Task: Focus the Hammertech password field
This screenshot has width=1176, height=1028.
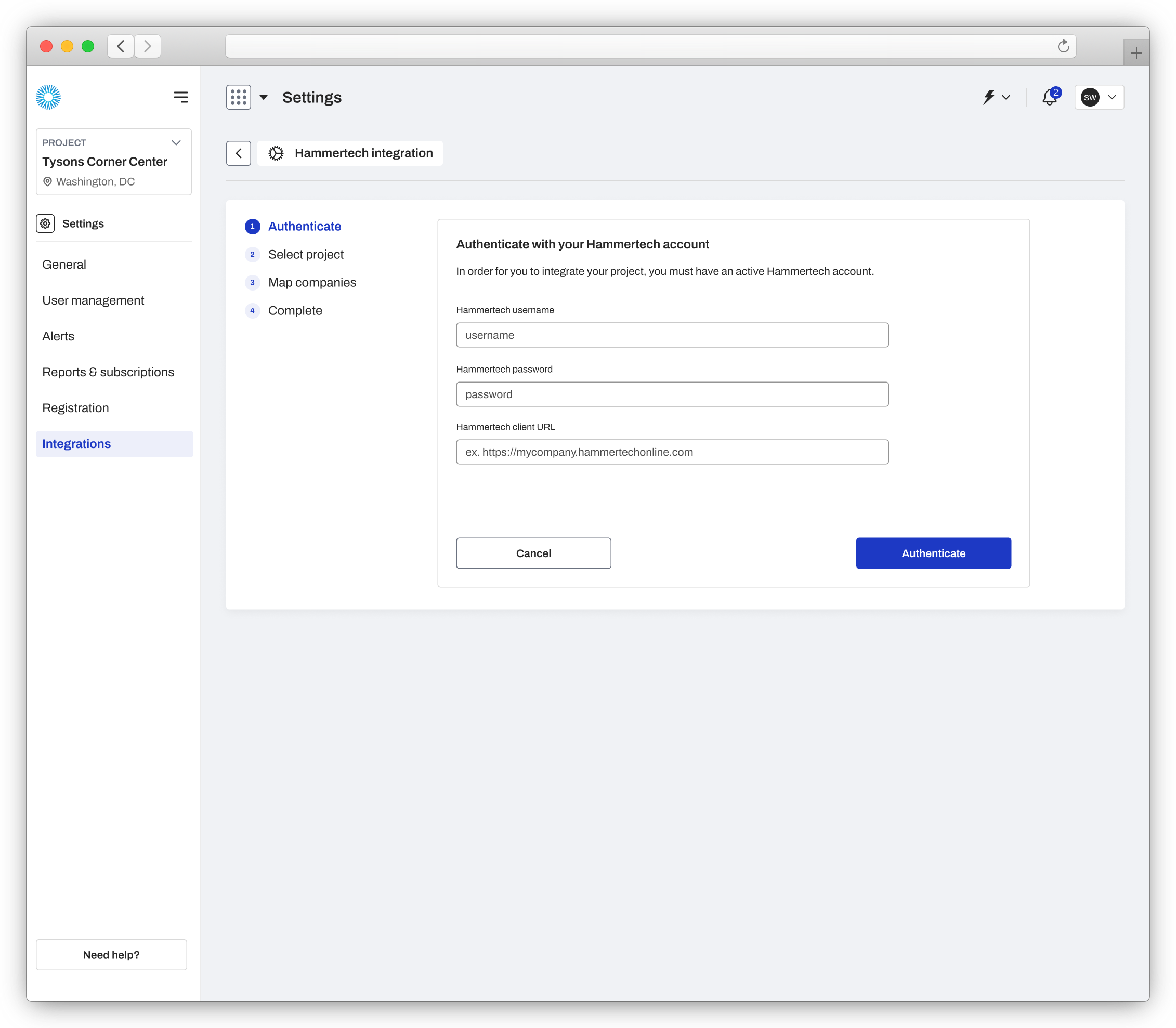Action: pyautogui.click(x=672, y=394)
